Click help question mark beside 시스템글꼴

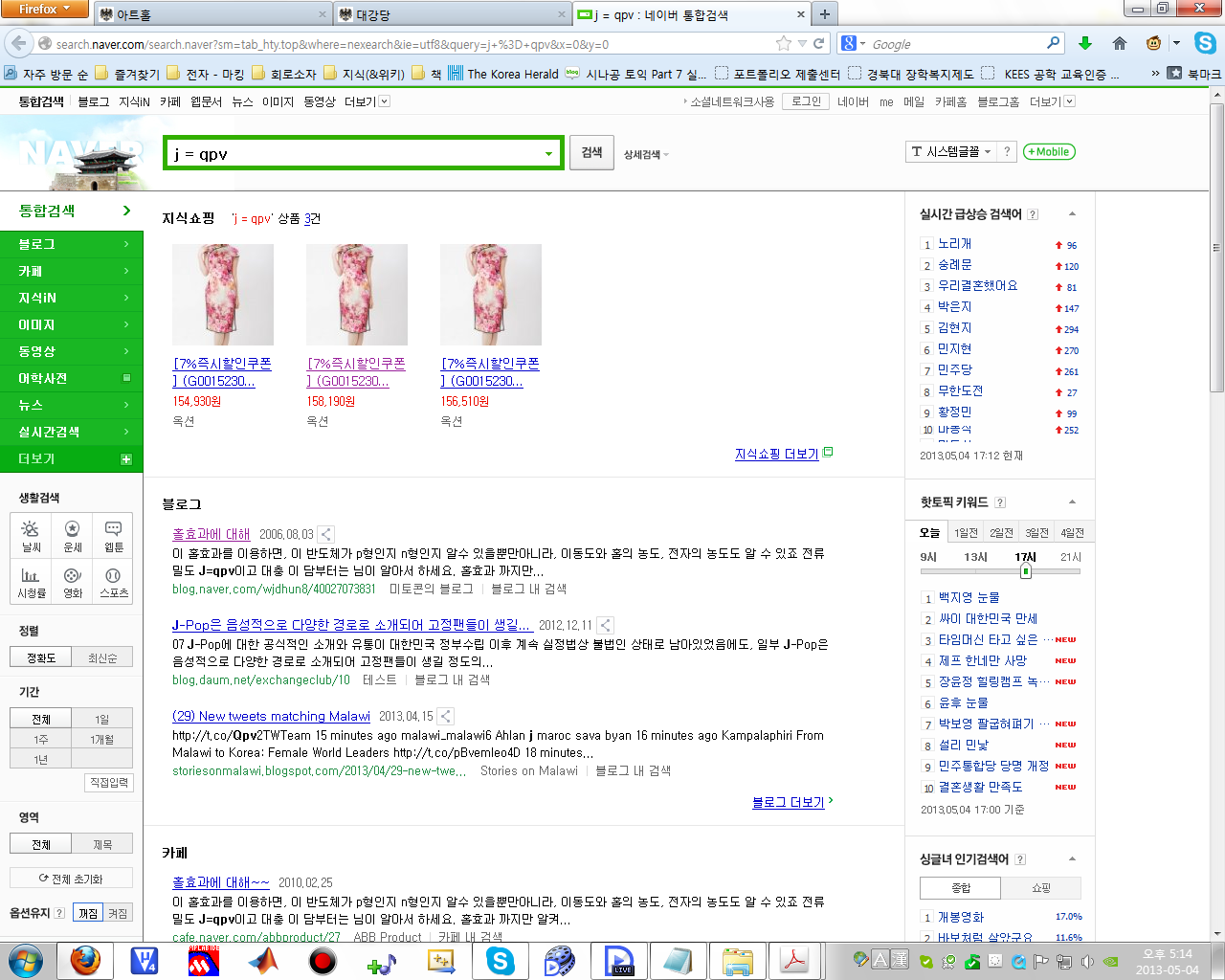(1006, 151)
